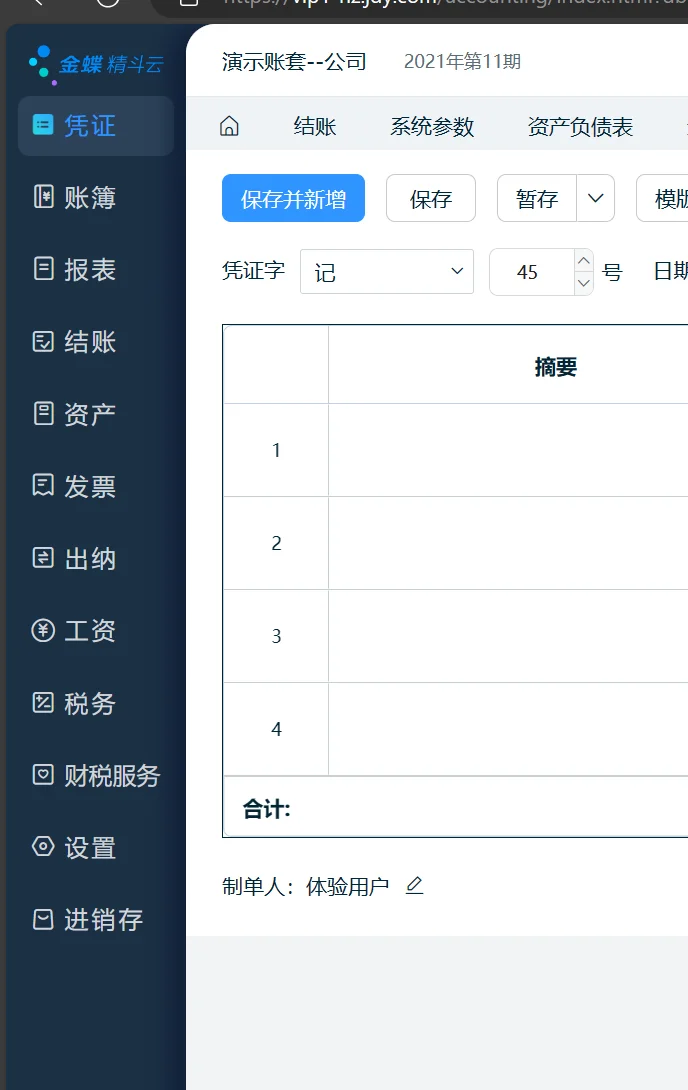Click the 报表 reports icon in sidebar

43,268
